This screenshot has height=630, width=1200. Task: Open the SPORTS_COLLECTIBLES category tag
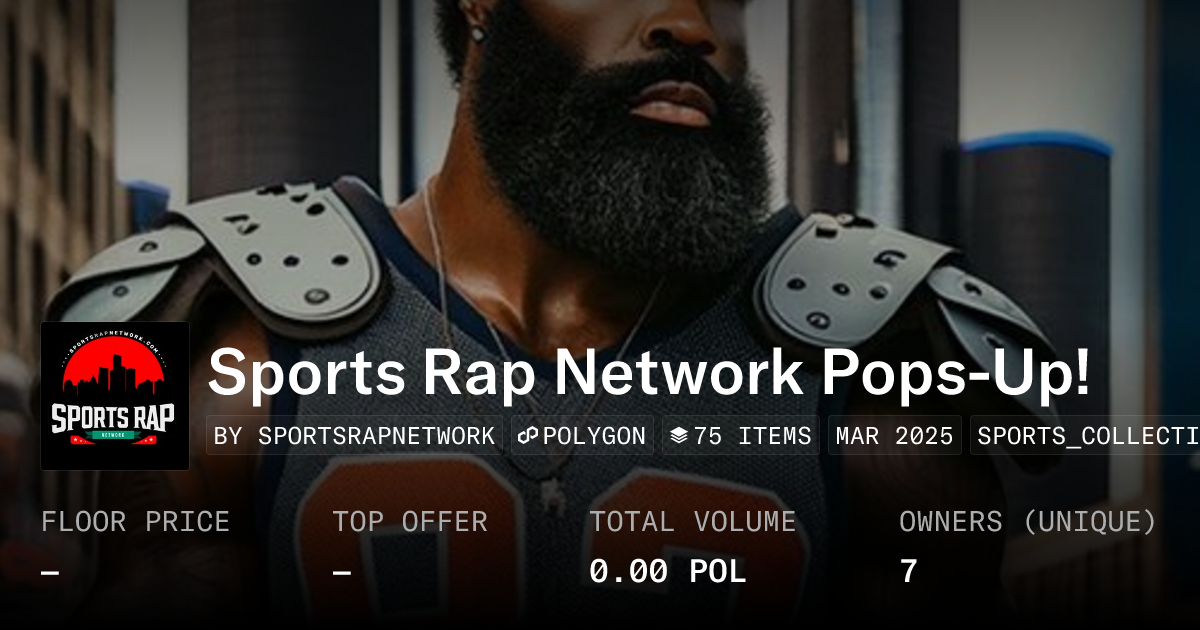pyautogui.click(x=1085, y=436)
